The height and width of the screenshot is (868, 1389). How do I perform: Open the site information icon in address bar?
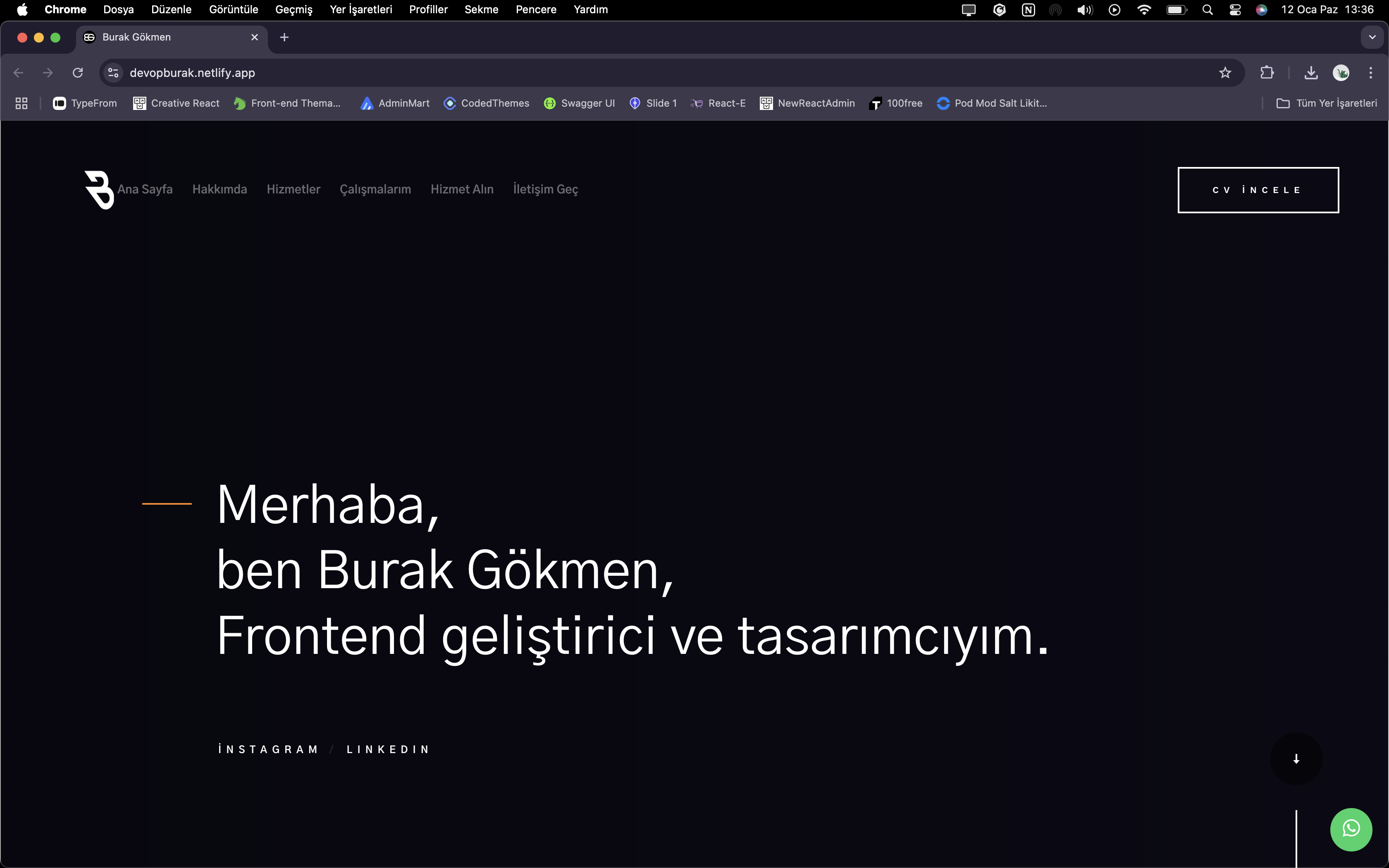click(114, 73)
